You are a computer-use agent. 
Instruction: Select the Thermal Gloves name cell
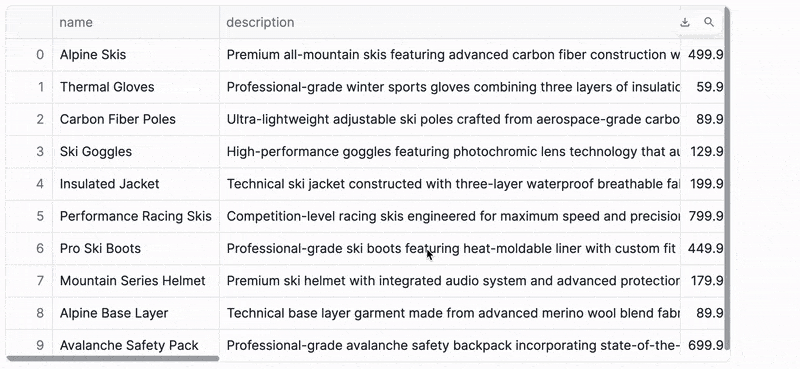click(136, 87)
